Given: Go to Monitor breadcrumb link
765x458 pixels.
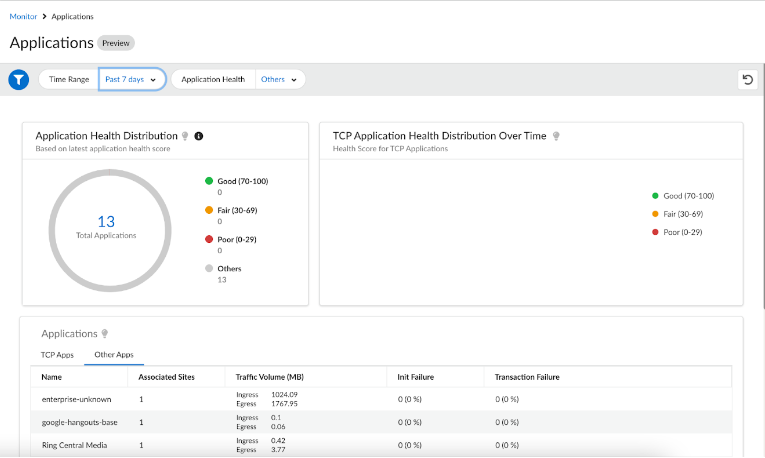Looking at the screenshot, I should 23,17.
